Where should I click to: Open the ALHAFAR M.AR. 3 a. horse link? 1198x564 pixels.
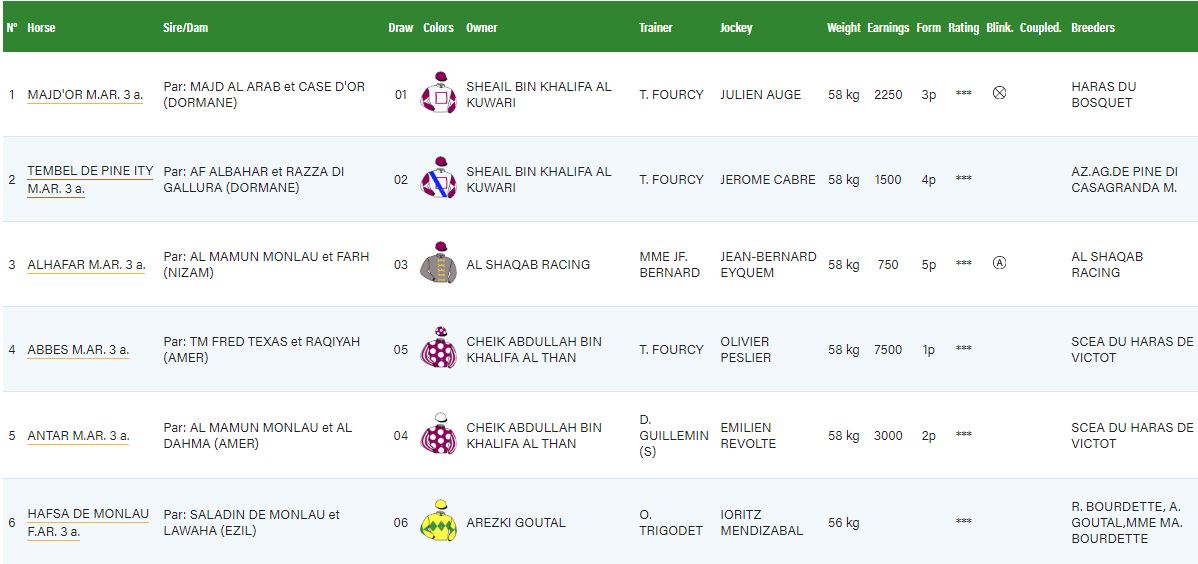86,264
